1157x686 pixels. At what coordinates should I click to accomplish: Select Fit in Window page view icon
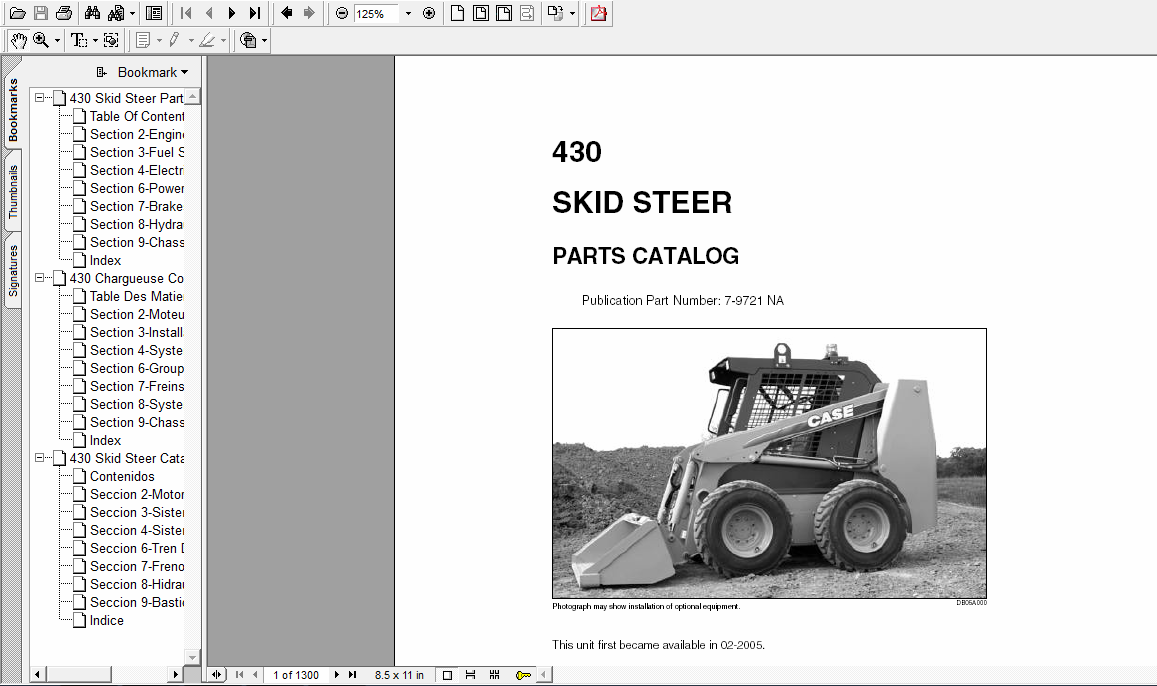480,13
